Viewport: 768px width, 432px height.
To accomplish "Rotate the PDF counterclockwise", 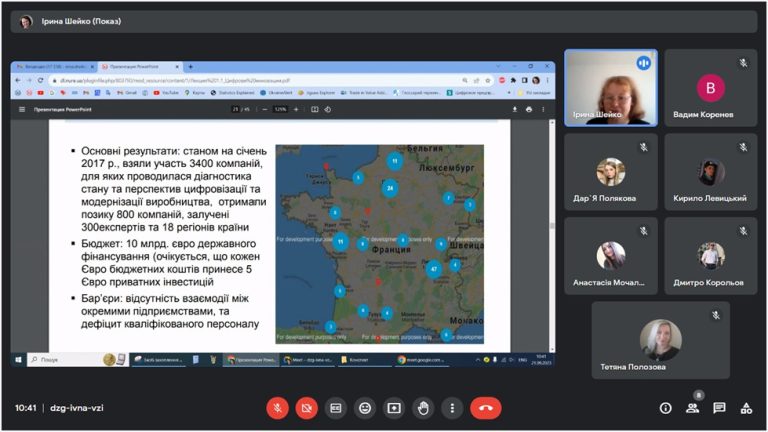I will [x=328, y=109].
